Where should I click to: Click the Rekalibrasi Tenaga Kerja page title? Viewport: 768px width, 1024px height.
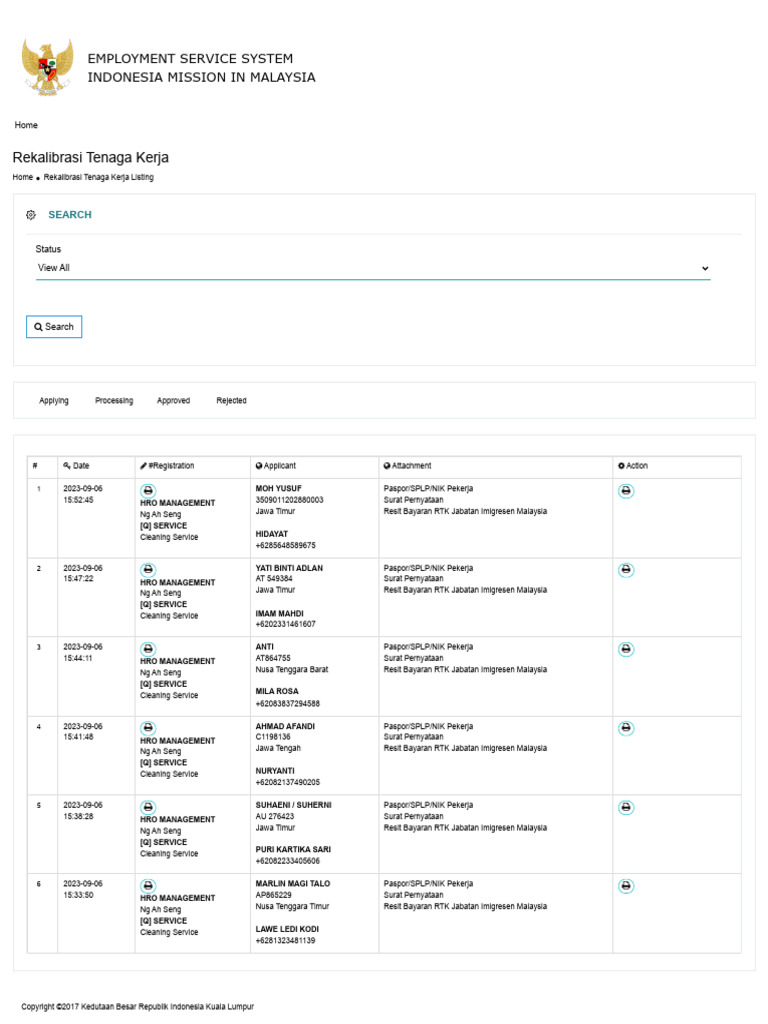[91, 157]
